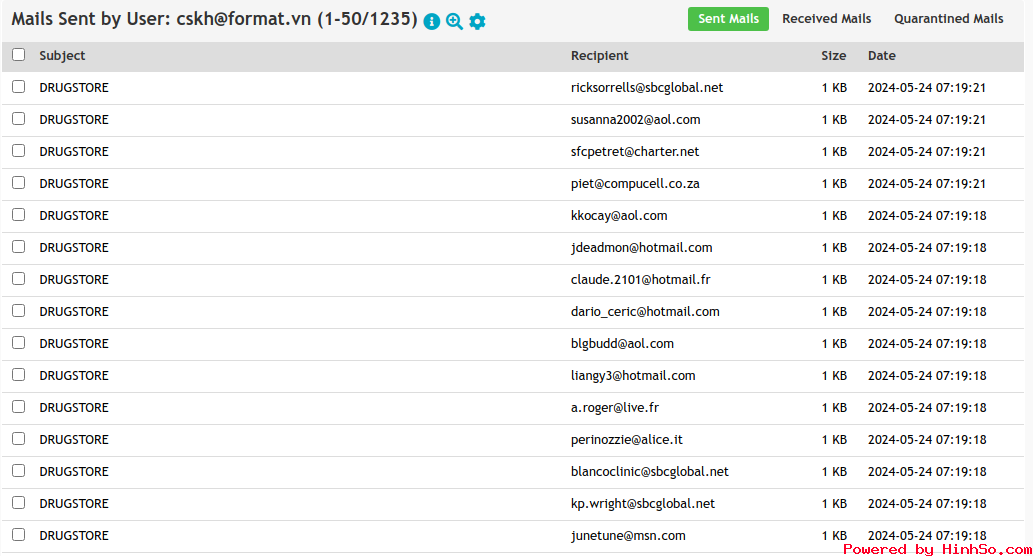Click recipient blancoclinic@sbcglobal.net
Image resolution: width=1033 pixels, height=556 pixels.
pos(650,472)
